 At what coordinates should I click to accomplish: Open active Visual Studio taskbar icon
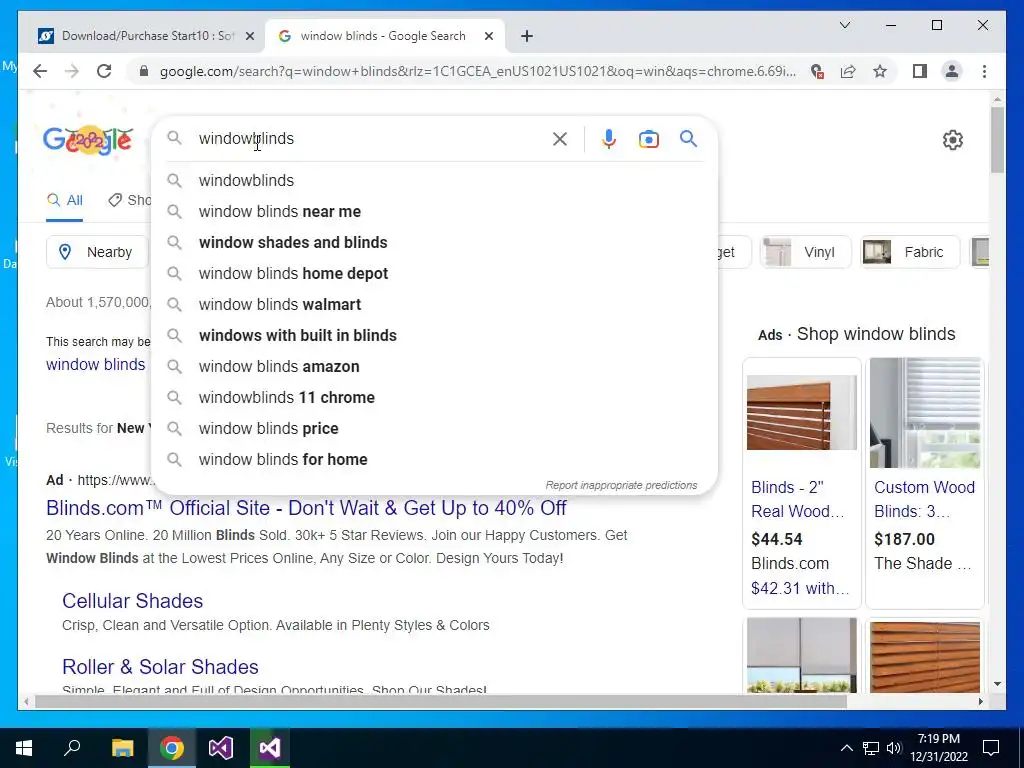click(269, 748)
